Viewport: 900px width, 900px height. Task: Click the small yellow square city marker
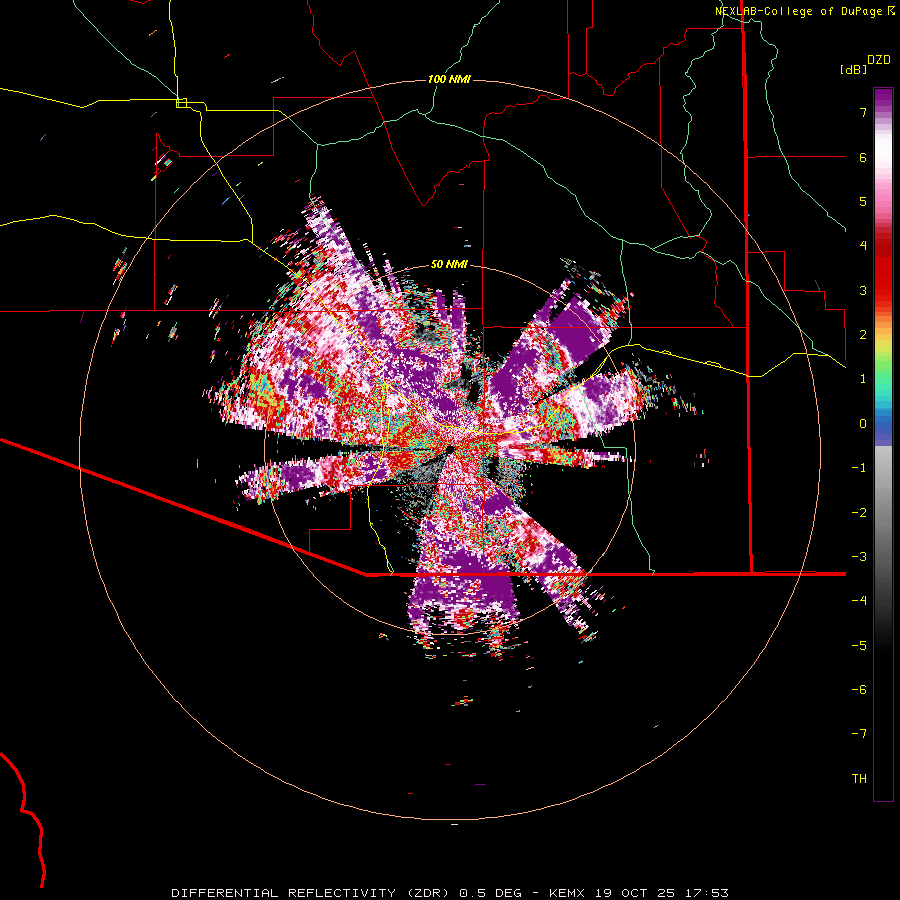181,103
